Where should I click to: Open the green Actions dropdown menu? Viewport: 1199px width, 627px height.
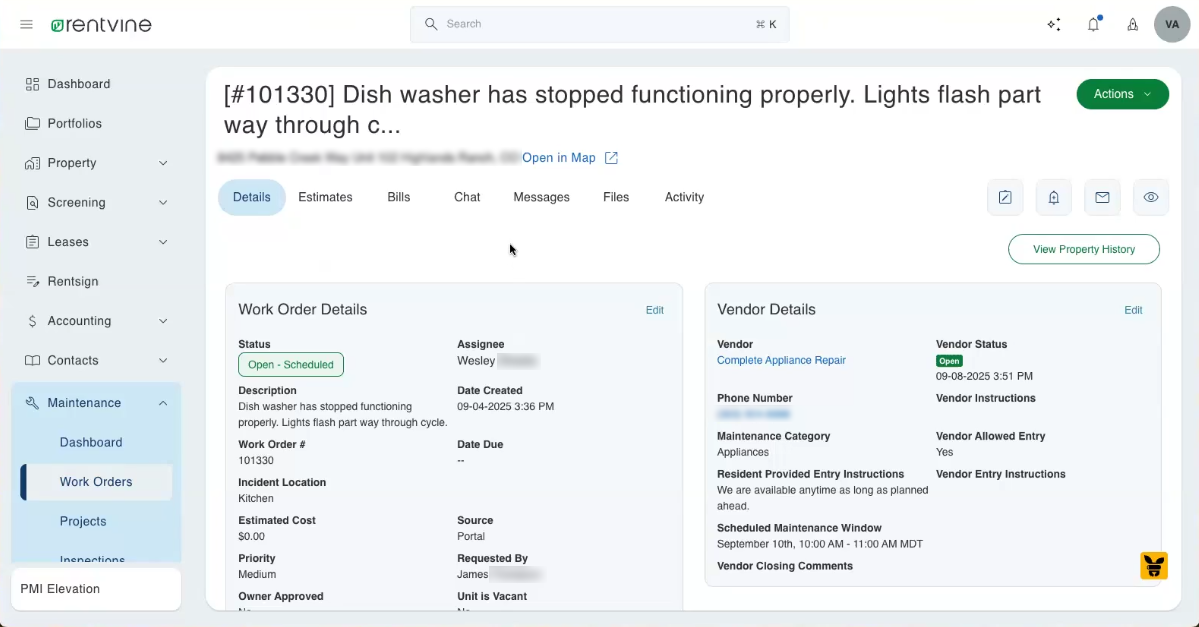coord(1122,93)
